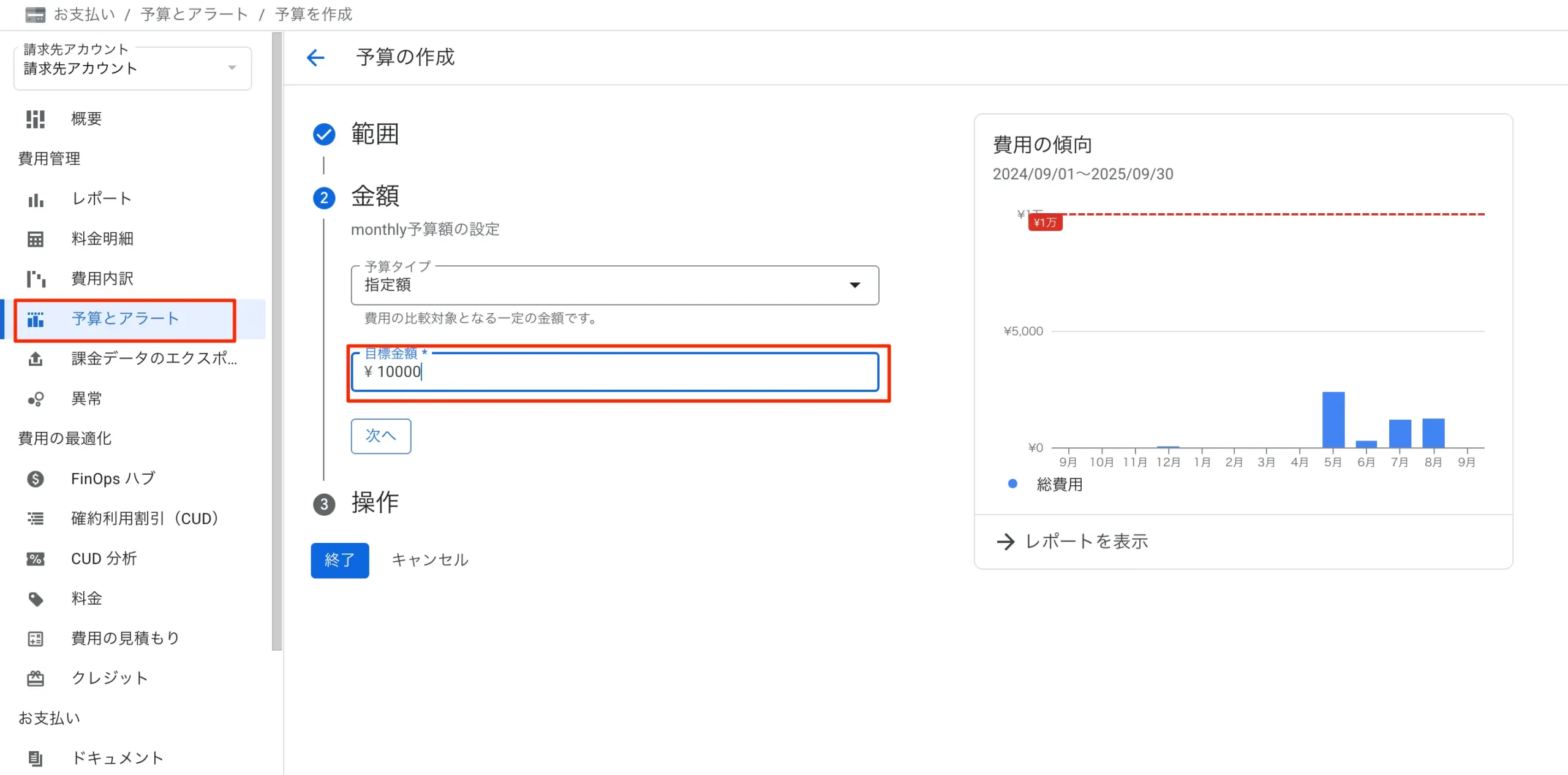This screenshot has height=775, width=1568.
Task: Click the CUD 分析 percent icon
Action: click(x=36, y=559)
